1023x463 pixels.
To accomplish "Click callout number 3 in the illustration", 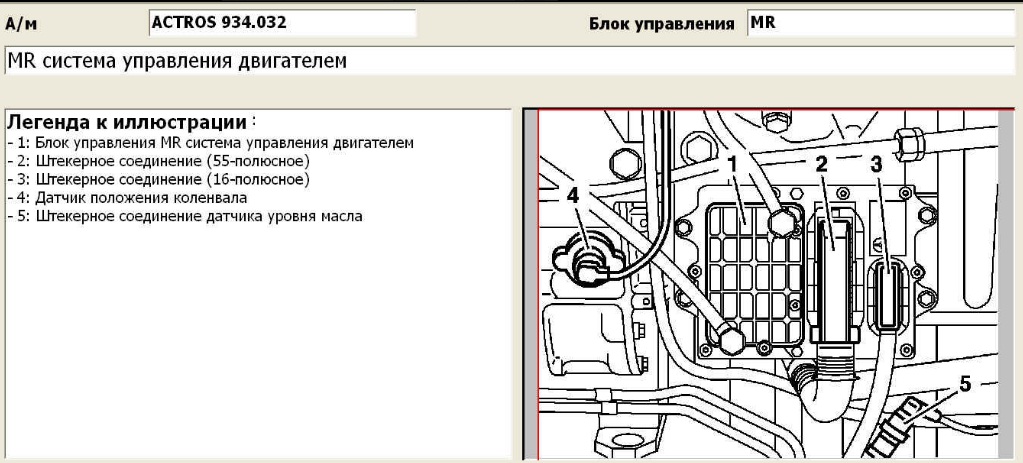I will (x=876, y=164).
